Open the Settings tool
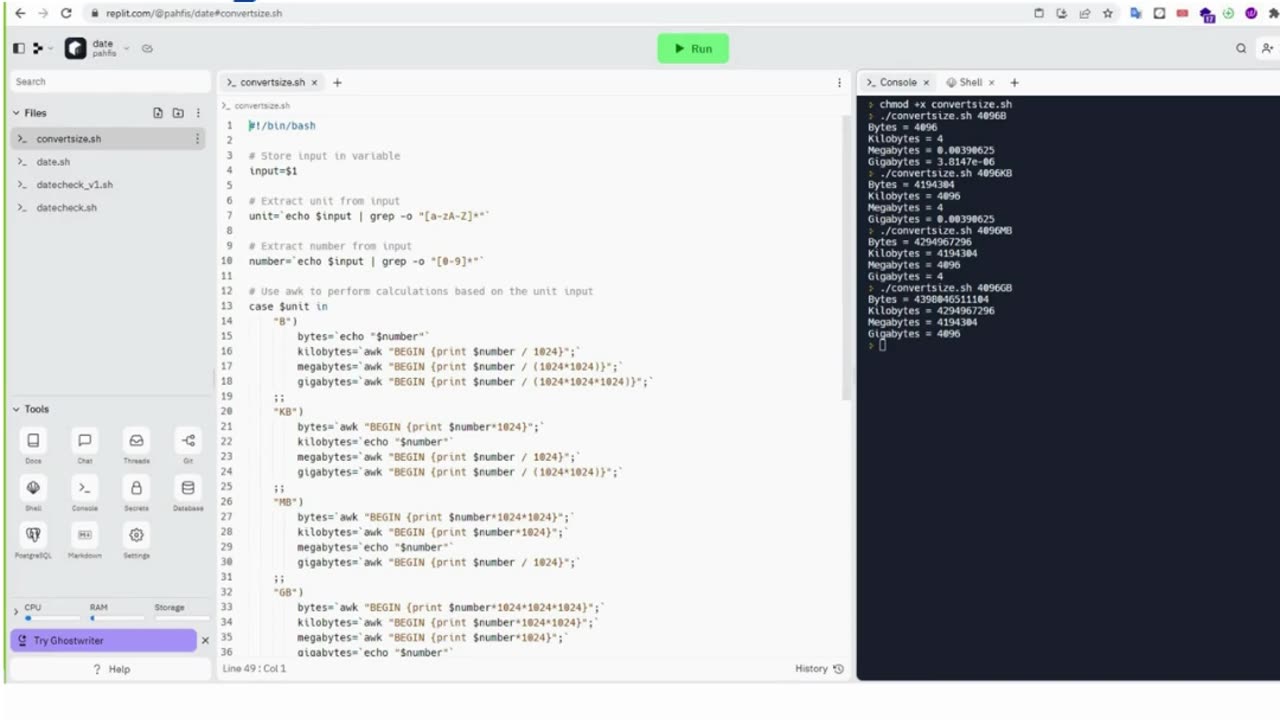This screenshot has width=1280, height=720. point(136,540)
